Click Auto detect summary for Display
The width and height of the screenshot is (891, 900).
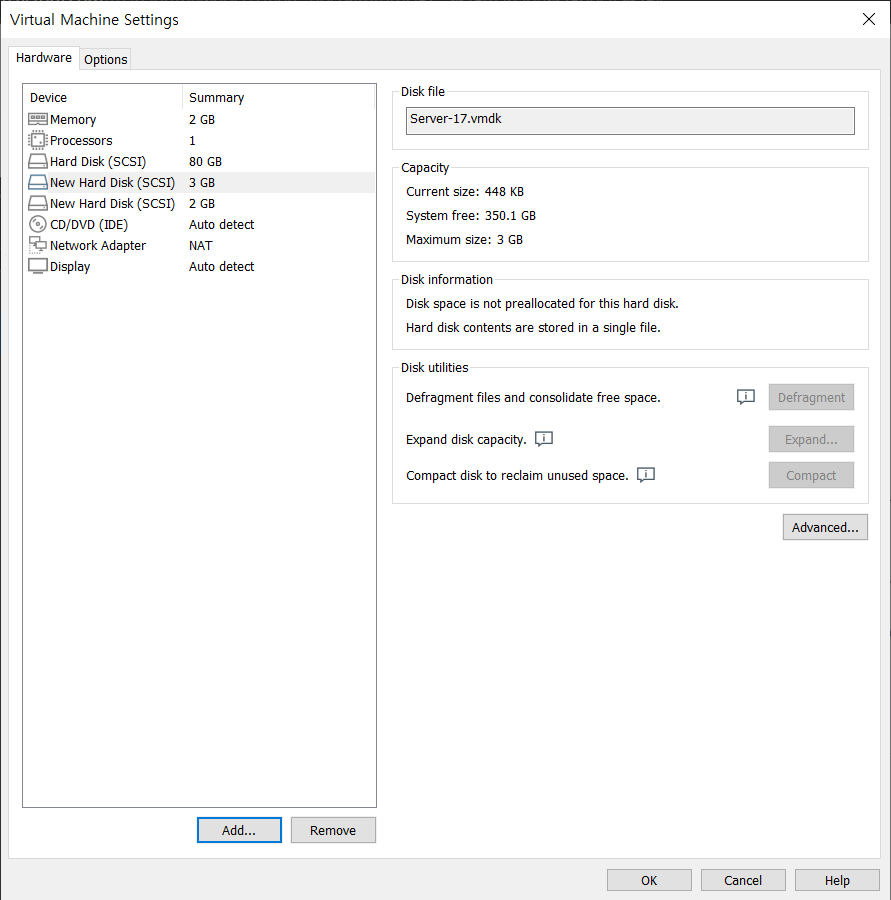[x=221, y=266]
